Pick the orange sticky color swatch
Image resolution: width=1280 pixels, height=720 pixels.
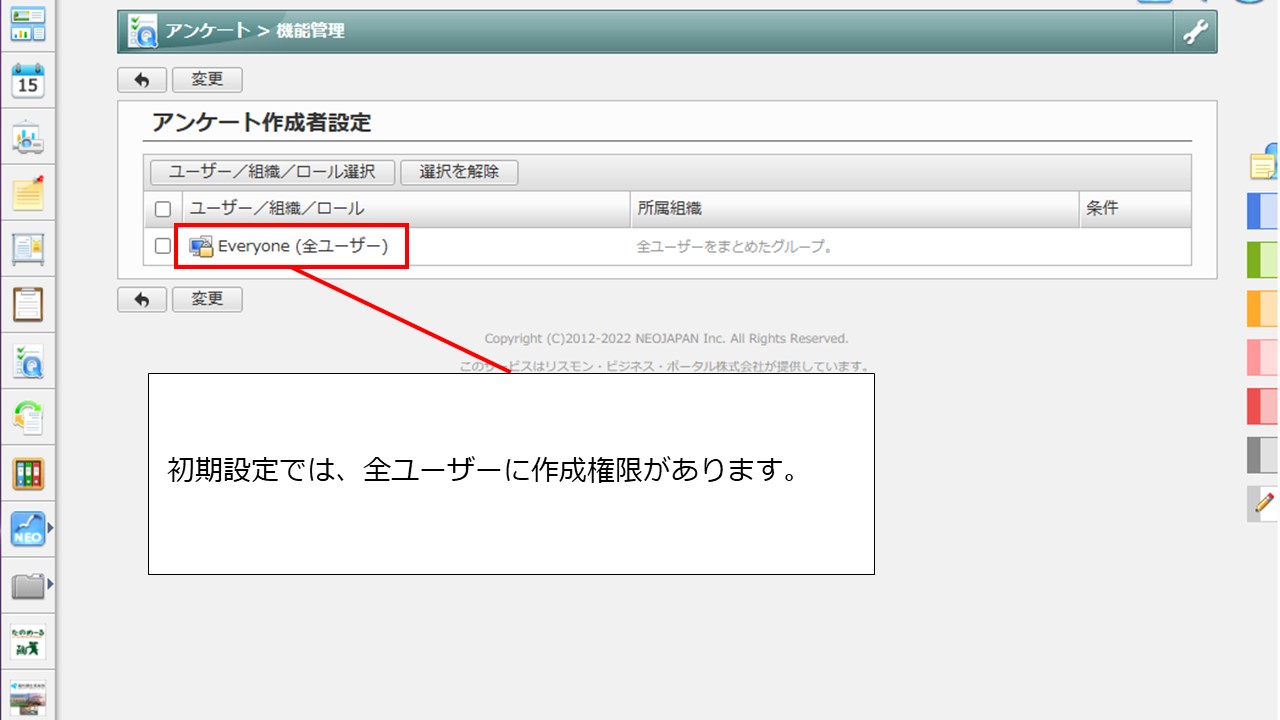(x=1263, y=309)
